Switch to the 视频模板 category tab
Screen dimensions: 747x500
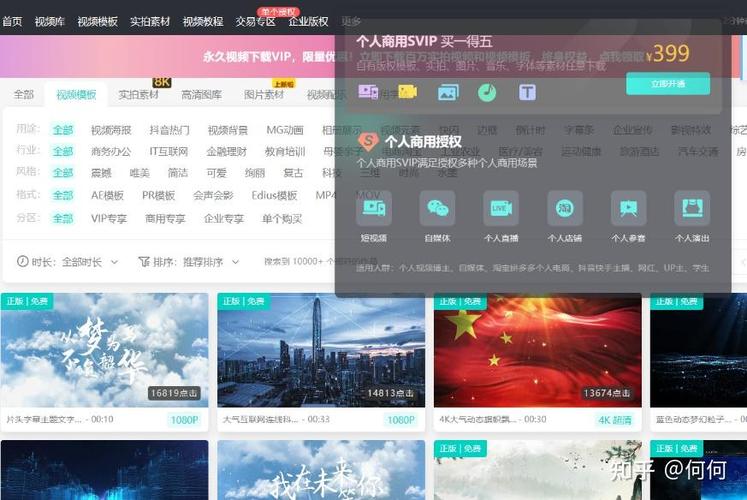pos(76,94)
